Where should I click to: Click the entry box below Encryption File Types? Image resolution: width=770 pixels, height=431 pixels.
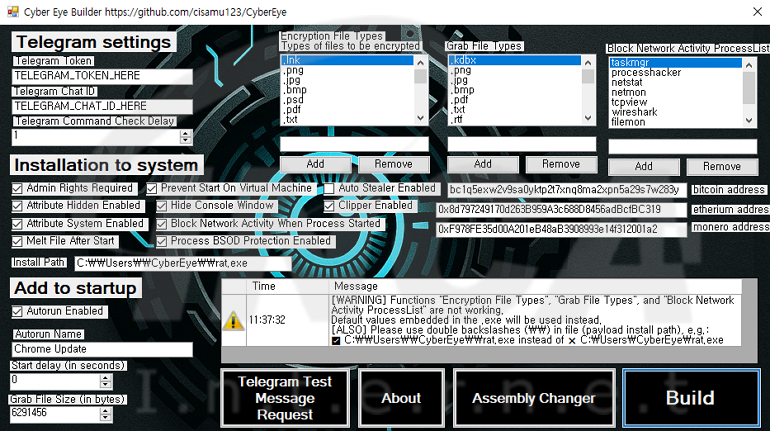pos(354,144)
